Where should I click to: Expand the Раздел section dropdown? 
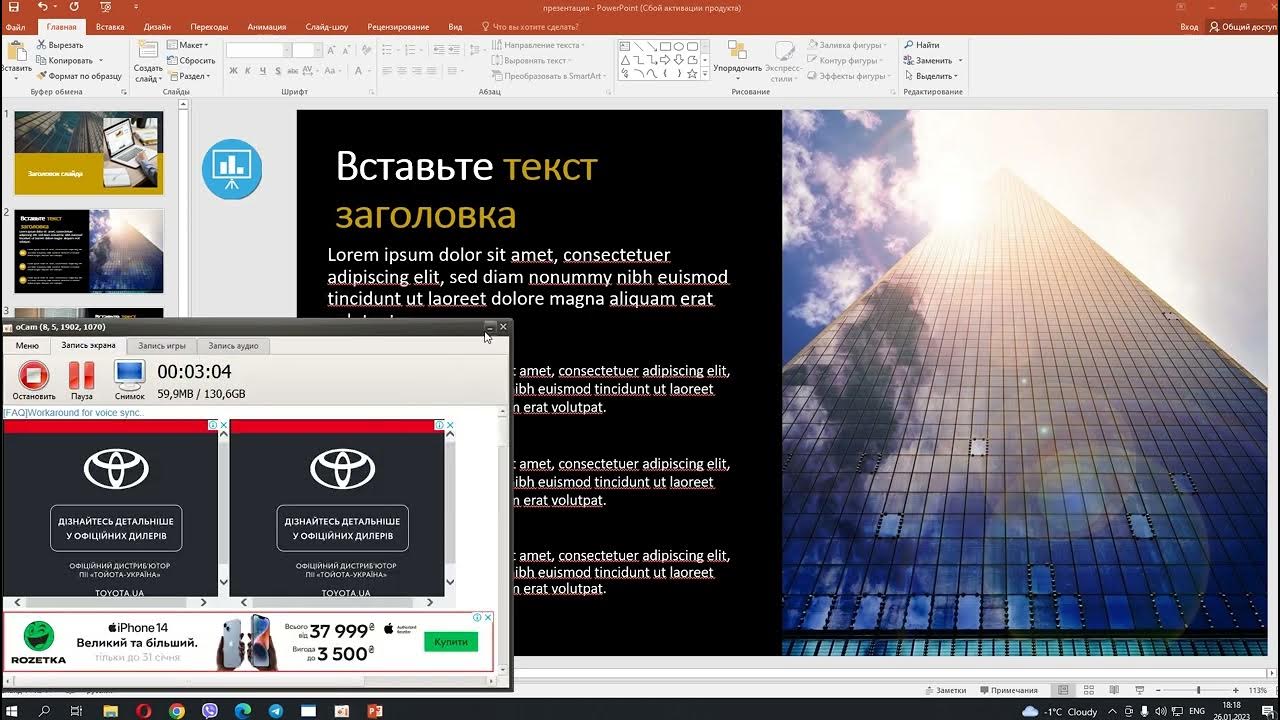(188, 76)
